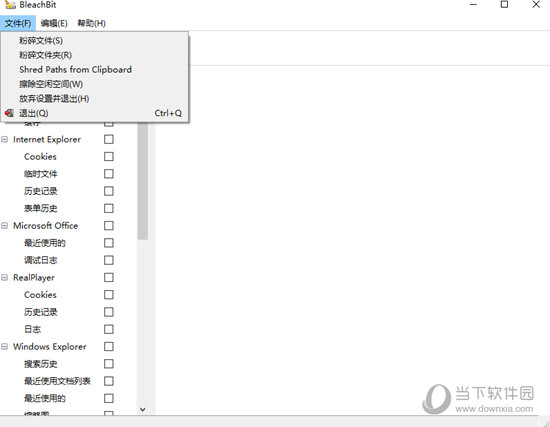Open the 帮助(H) menu

click(x=91, y=23)
